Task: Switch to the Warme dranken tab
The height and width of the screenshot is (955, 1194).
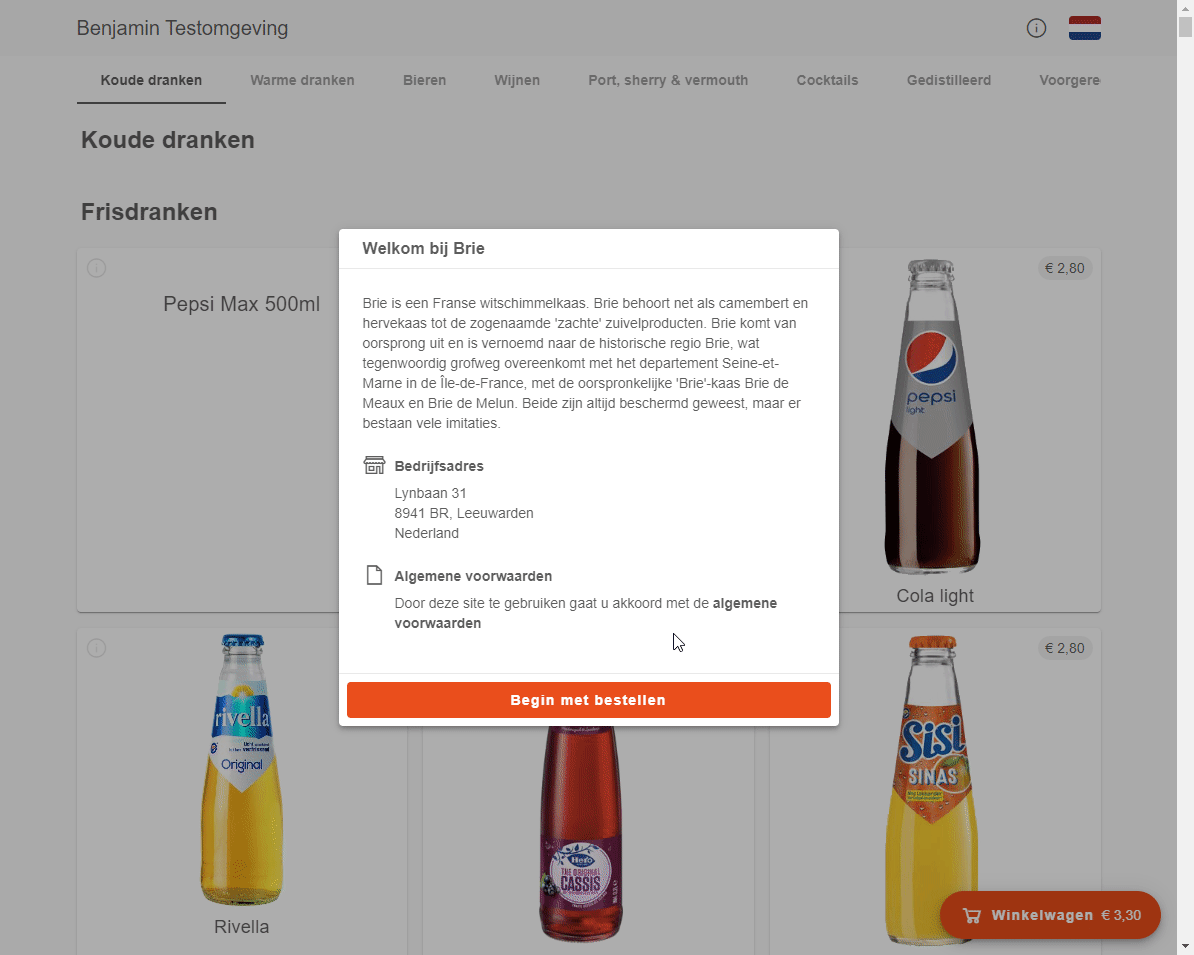Action: click(302, 80)
